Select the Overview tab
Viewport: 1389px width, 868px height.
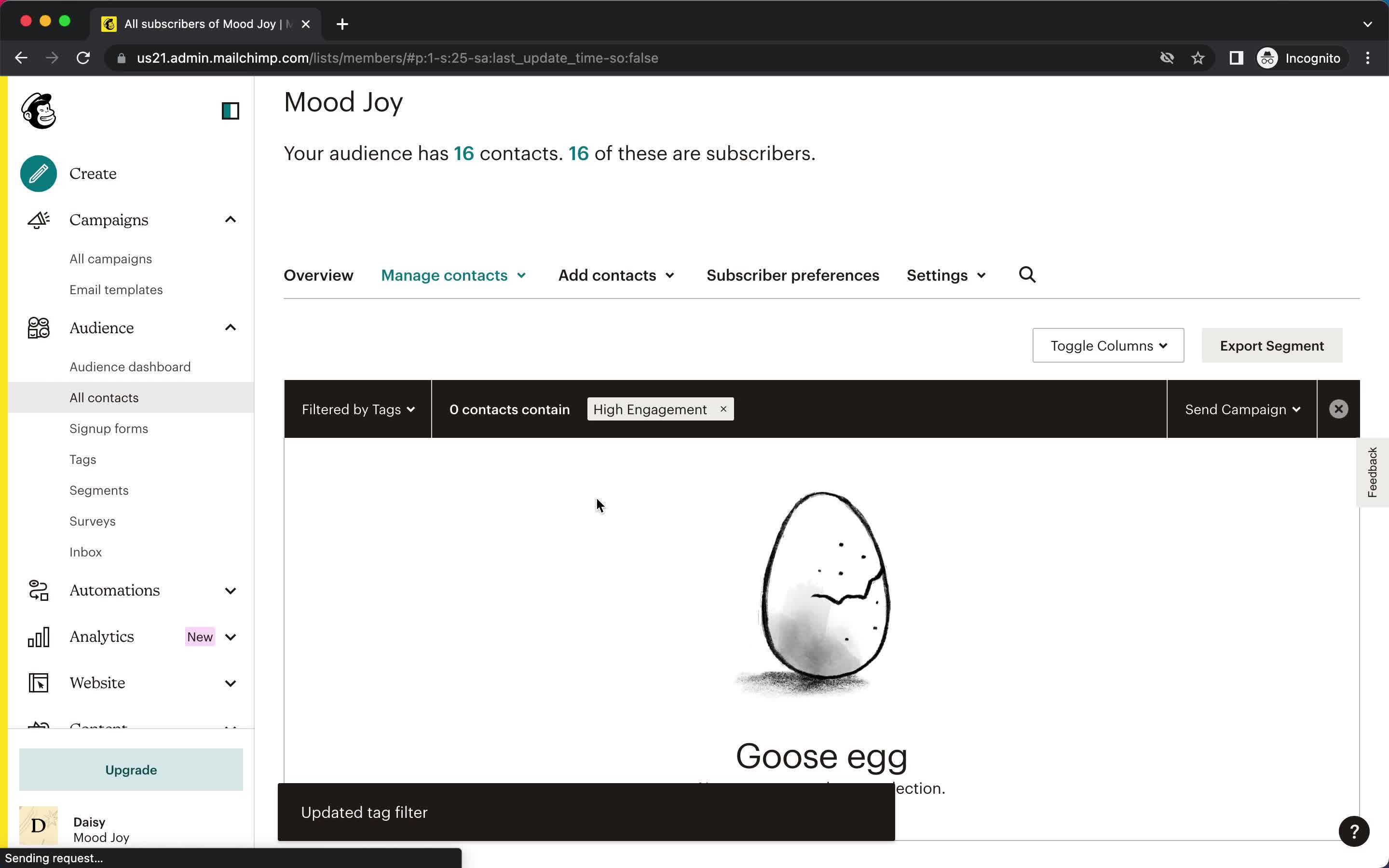click(x=318, y=274)
